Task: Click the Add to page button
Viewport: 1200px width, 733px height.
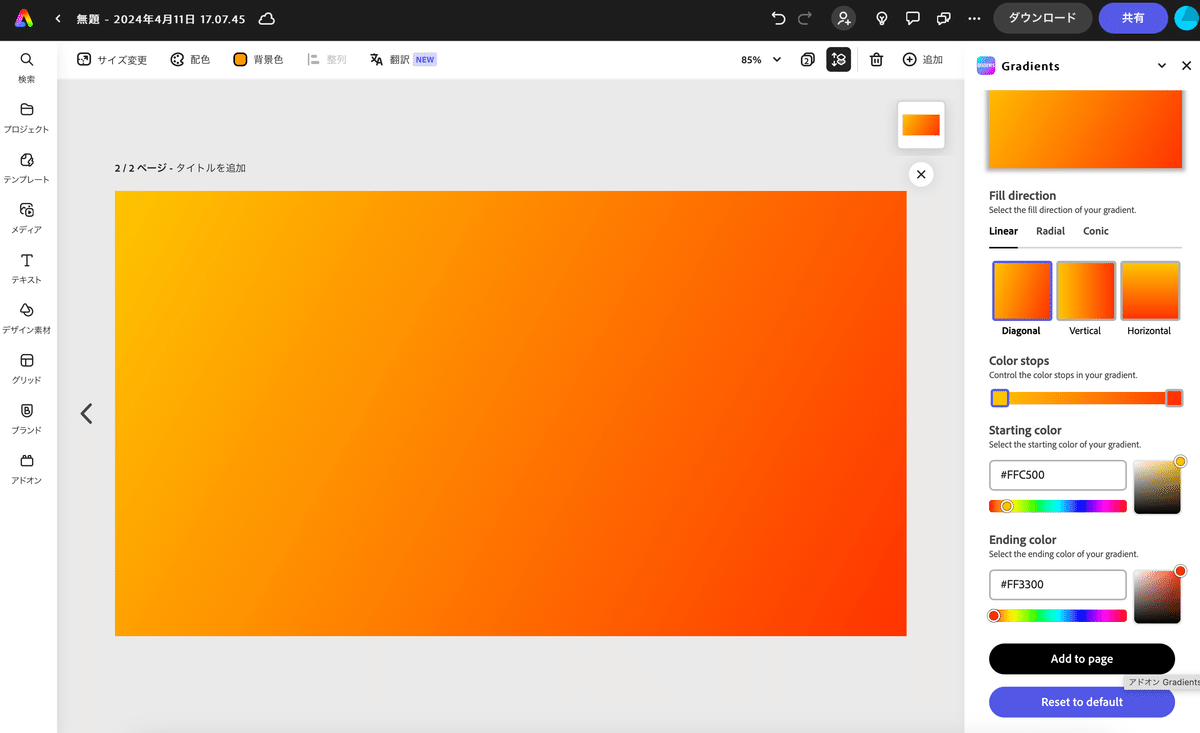Action: coord(1081,659)
